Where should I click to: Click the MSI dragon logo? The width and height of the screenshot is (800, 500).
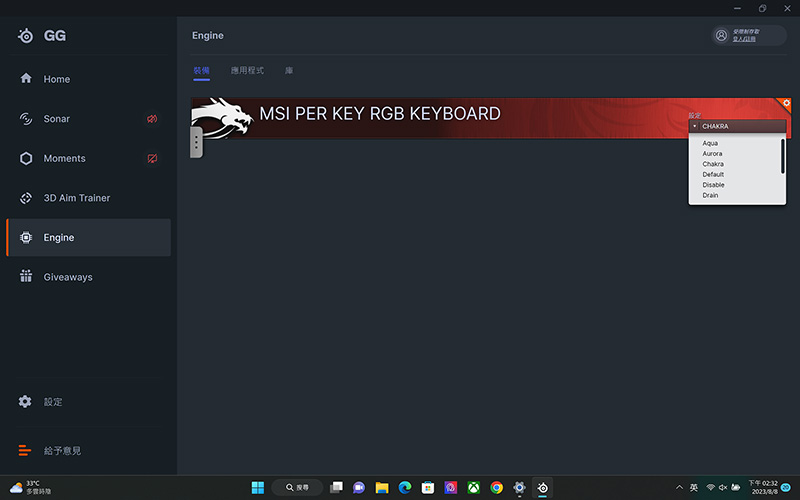click(x=222, y=118)
